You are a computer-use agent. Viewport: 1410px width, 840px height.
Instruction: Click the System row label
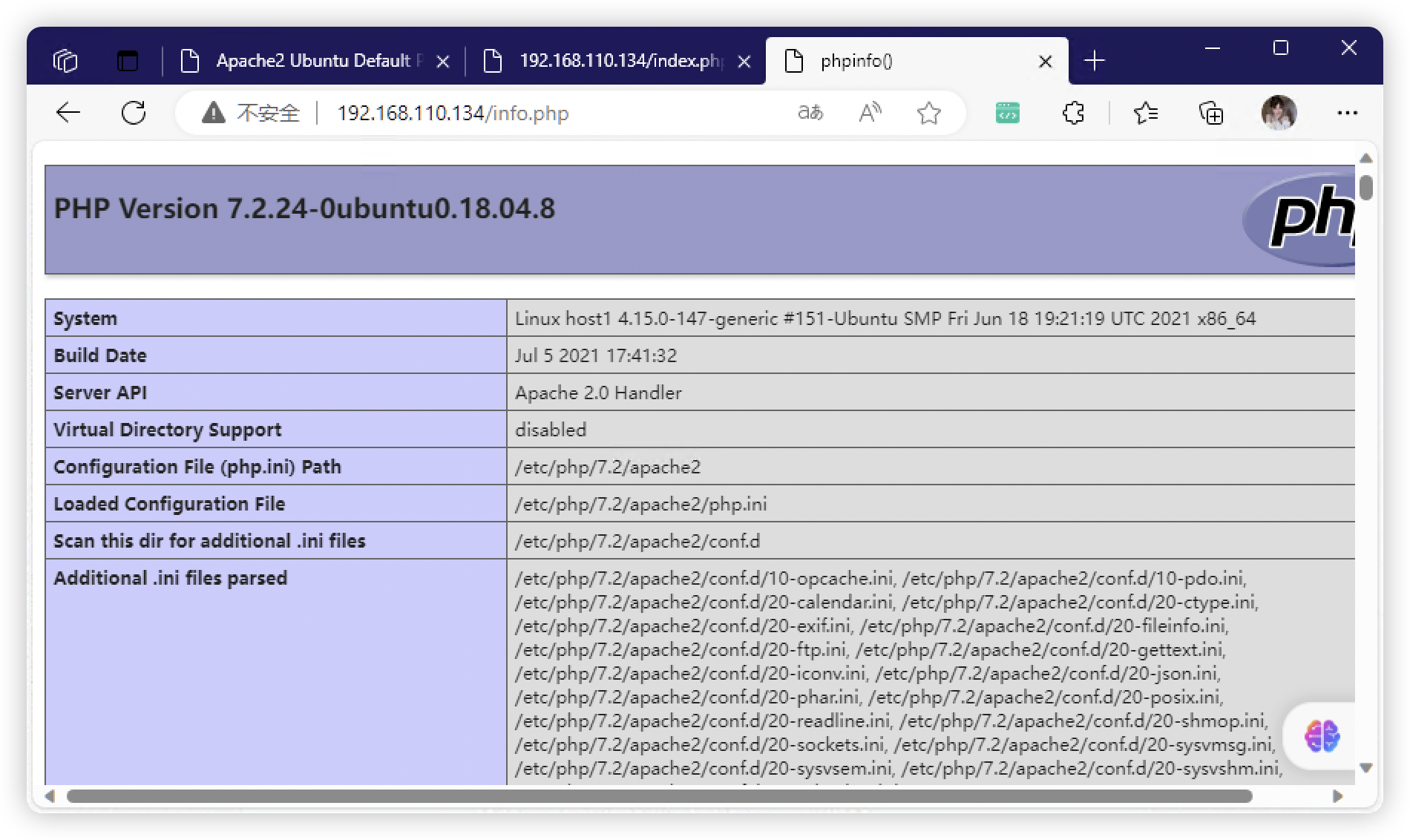click(85, 318)
